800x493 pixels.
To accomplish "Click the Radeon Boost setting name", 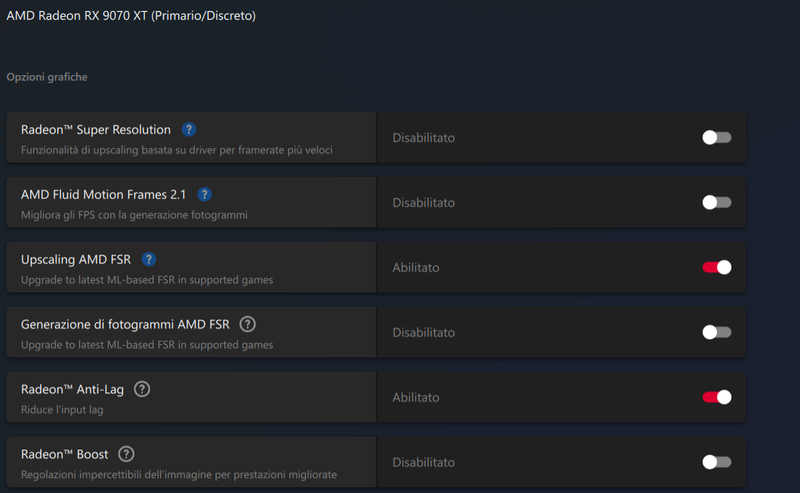I will 65,454.
